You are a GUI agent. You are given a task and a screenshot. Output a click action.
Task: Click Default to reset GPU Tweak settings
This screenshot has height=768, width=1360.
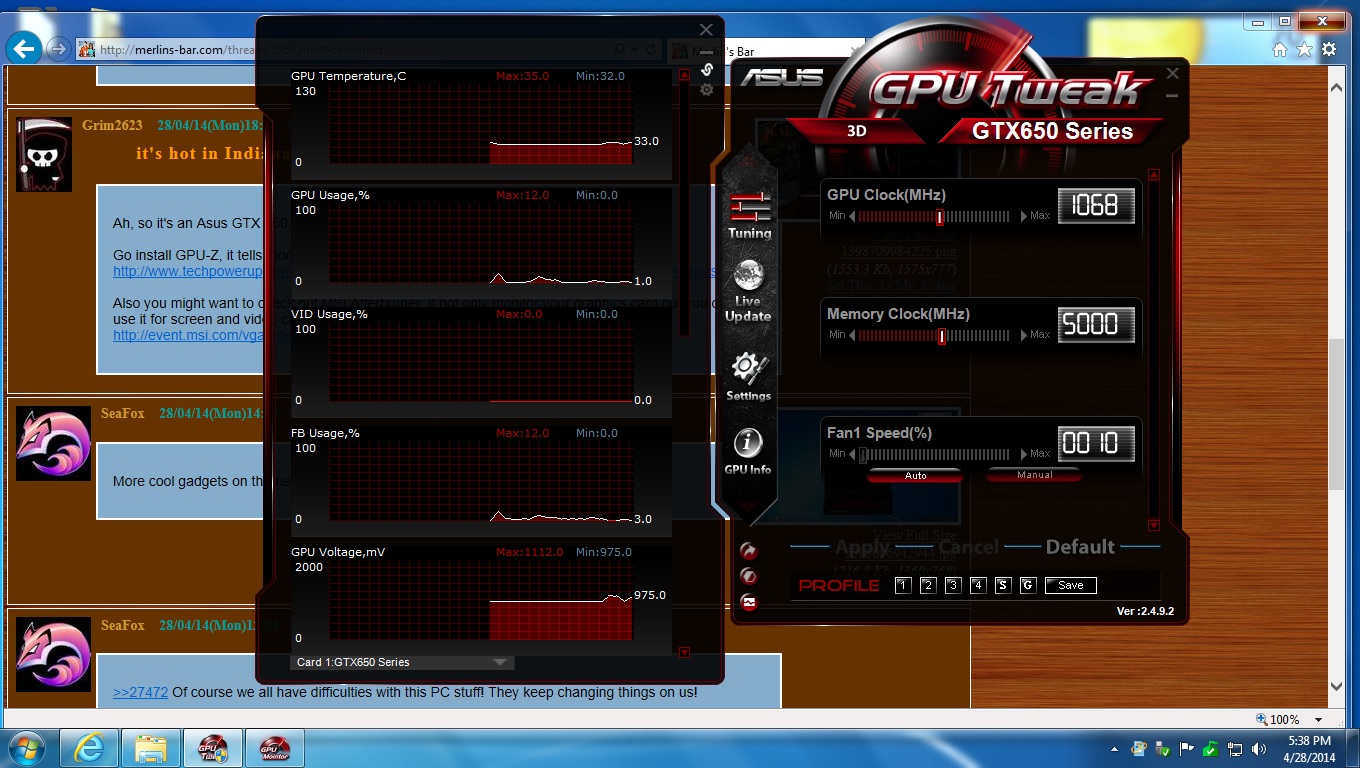(x=1080, y=546)
